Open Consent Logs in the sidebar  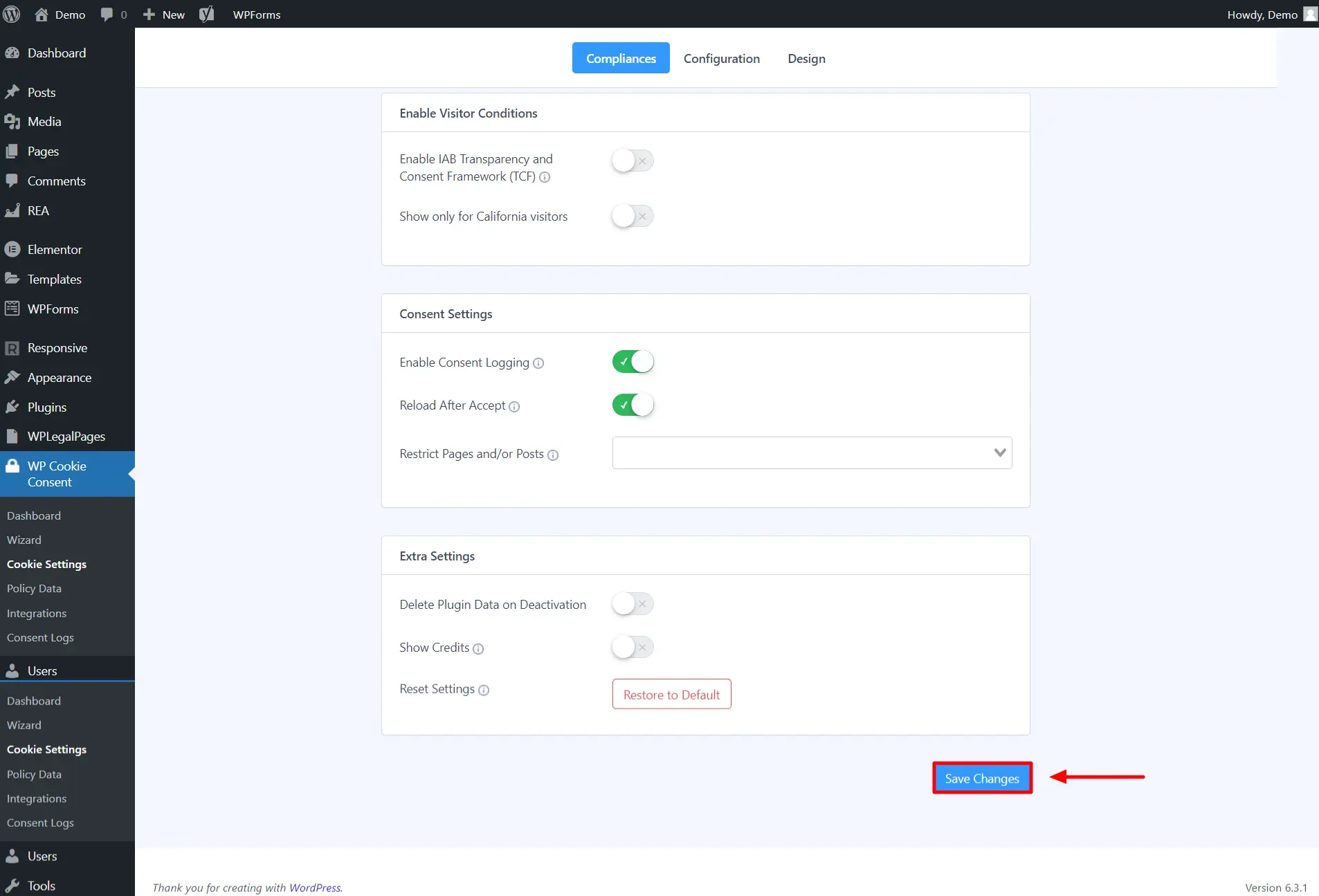[x=40, y=637]
